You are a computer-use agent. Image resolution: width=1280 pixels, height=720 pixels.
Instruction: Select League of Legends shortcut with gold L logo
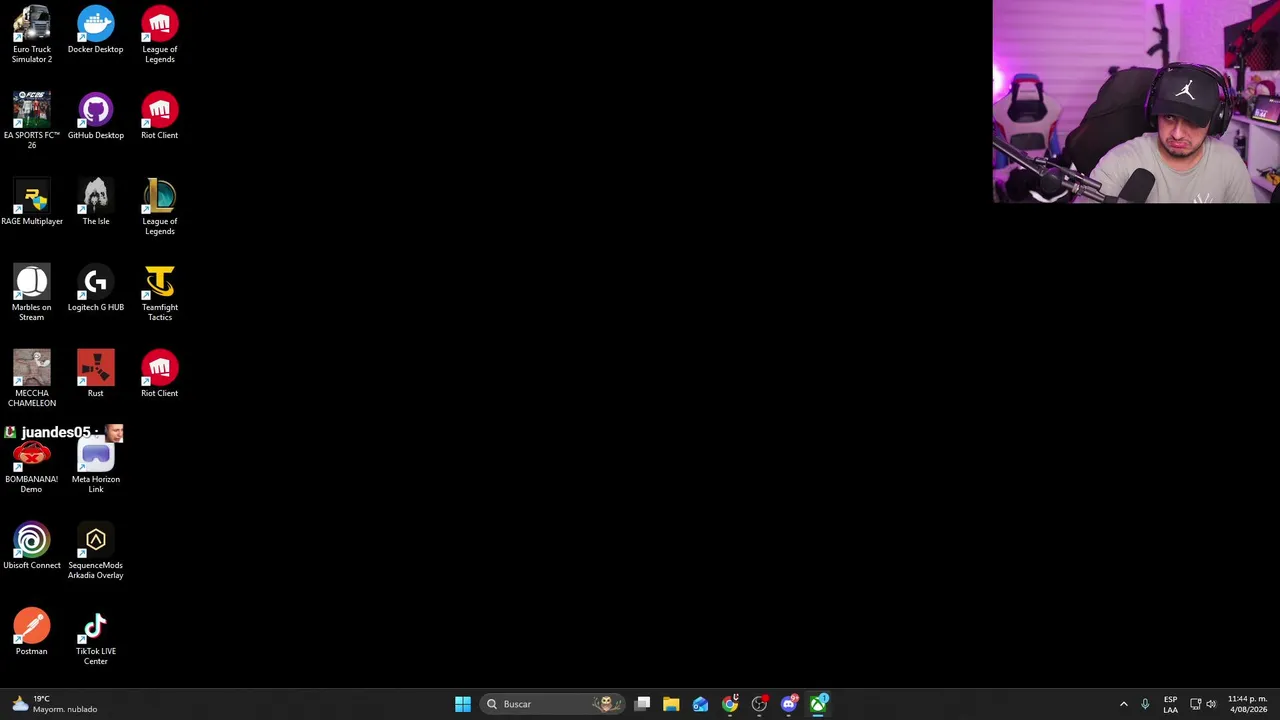pyautogui.click(x=160, y=207)
